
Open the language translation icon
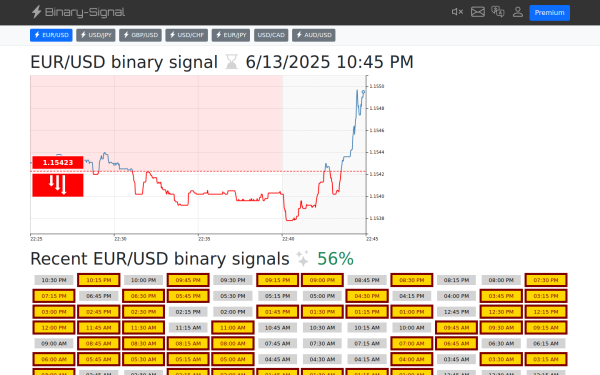pyautogui.click(x=497, y=12)
